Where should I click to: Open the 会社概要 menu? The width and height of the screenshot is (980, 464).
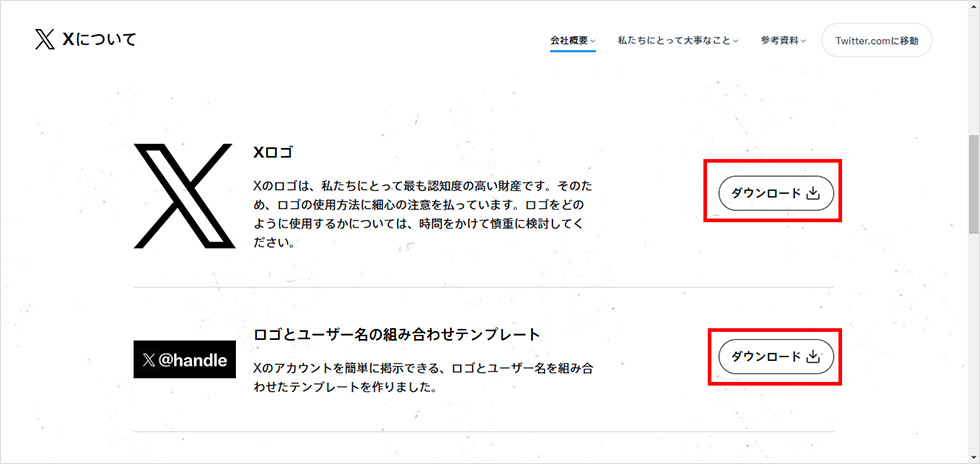click(569, 41)
